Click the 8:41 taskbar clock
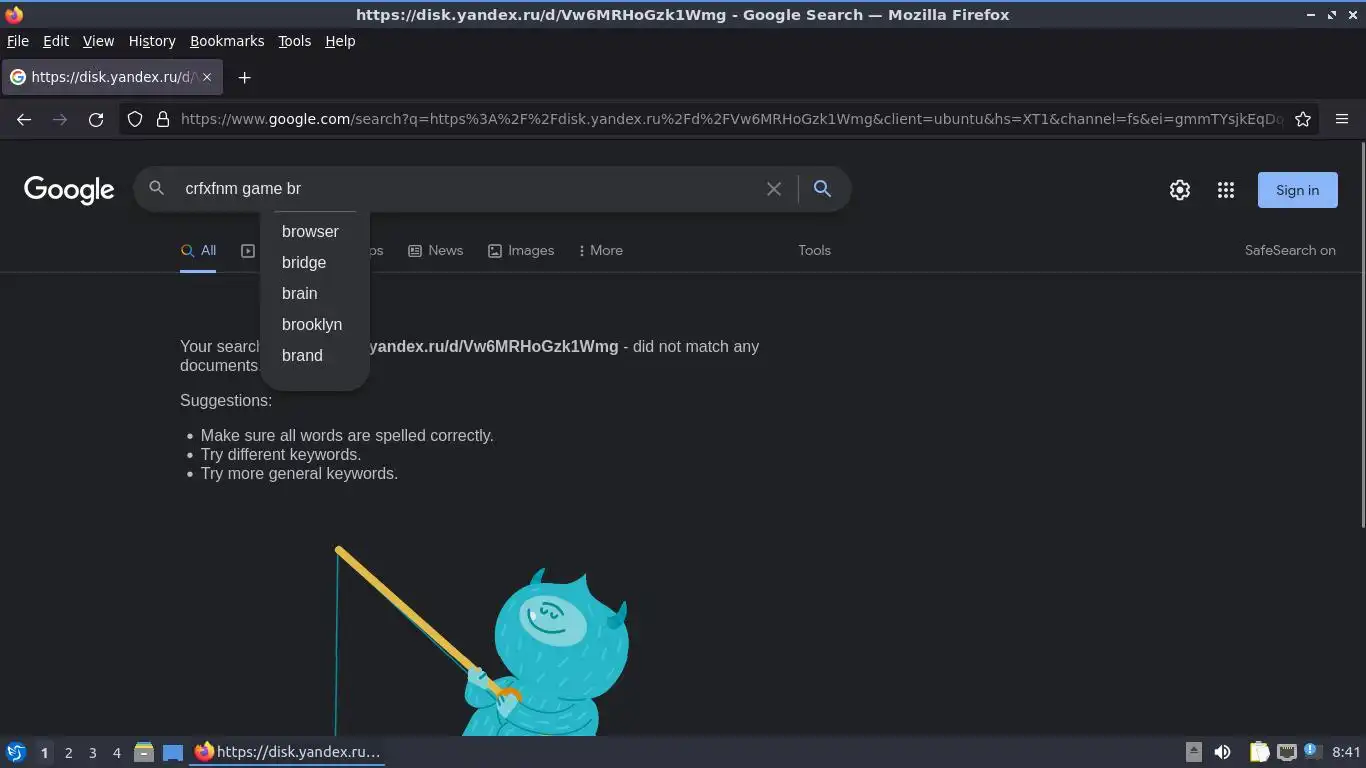This screenshot has height=768, width=1366. click(x=1346, y=752)
